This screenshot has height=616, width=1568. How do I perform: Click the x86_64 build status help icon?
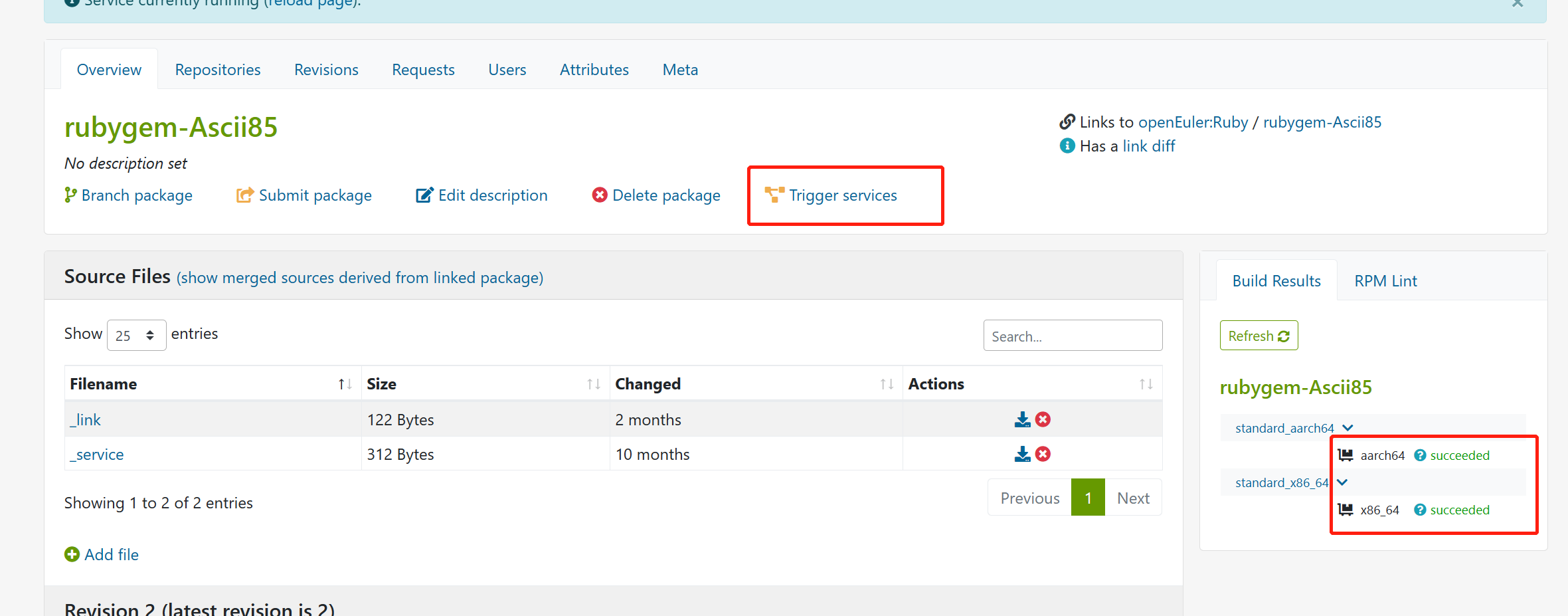[1420, 510]
